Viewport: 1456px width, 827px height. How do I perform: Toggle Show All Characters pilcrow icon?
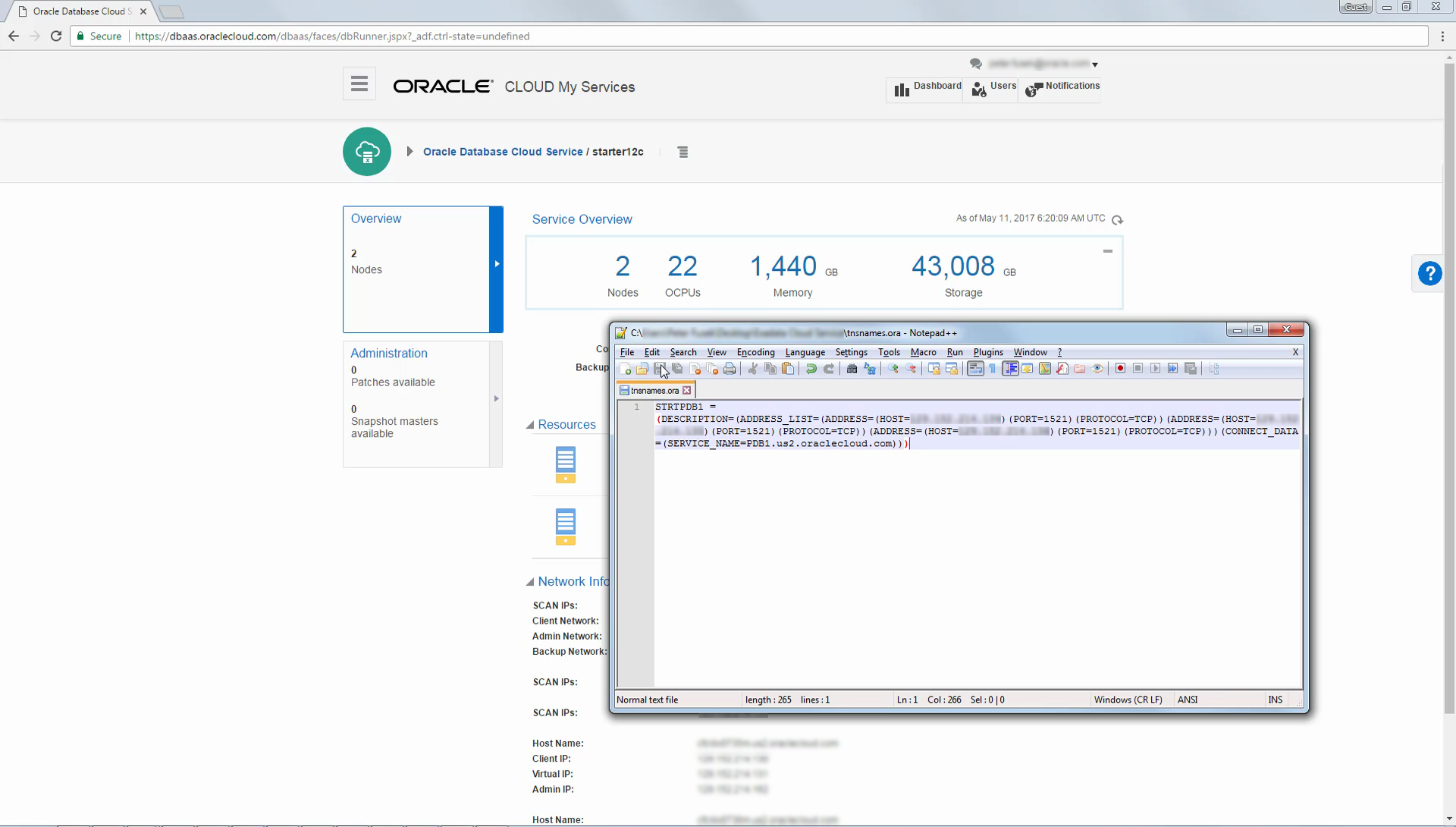coord(992,369)
